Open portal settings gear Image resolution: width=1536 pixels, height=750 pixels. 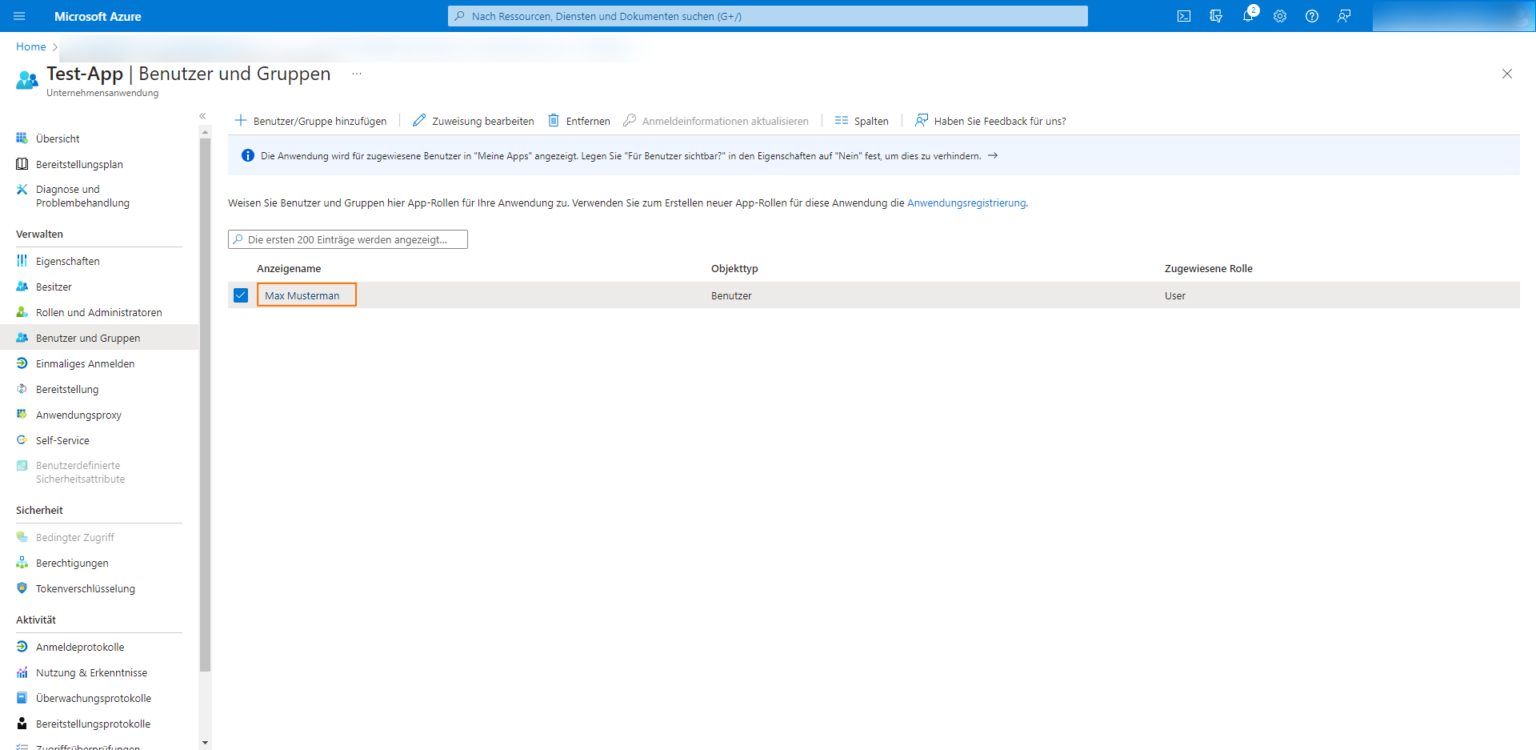pyautogui.click(x=1280, y=15)
